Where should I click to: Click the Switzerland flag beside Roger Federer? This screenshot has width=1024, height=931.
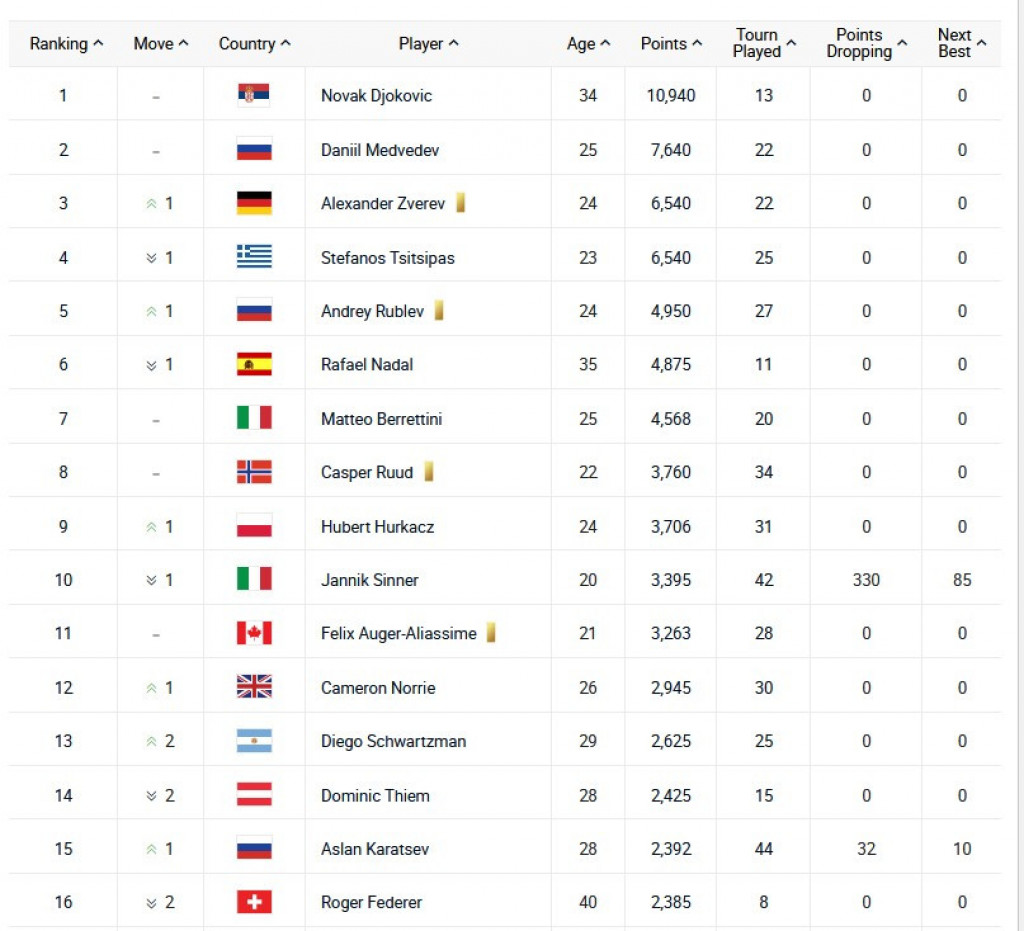[254, 903]
